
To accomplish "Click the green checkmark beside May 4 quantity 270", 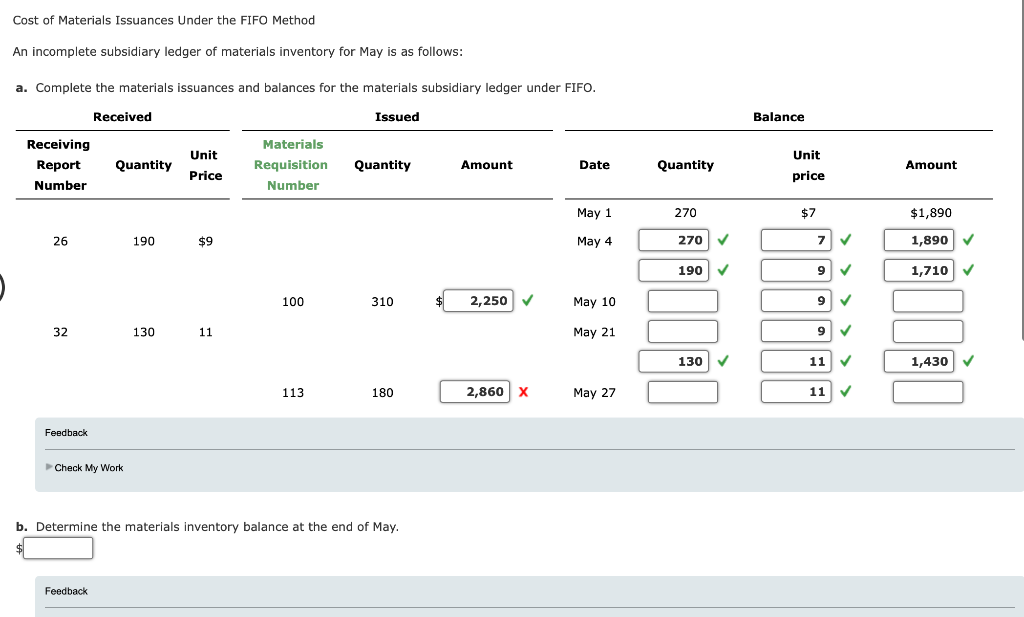I will click(x=723, y=240).
